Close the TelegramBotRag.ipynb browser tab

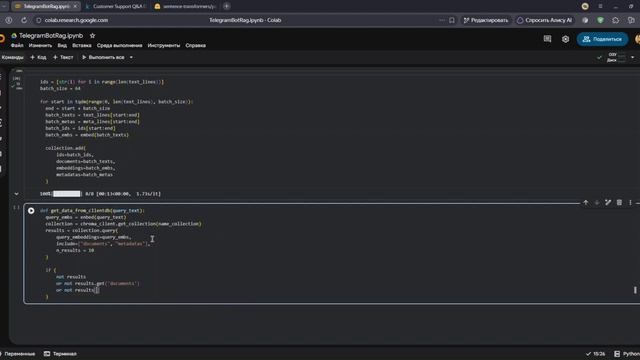tap(75, 7)
